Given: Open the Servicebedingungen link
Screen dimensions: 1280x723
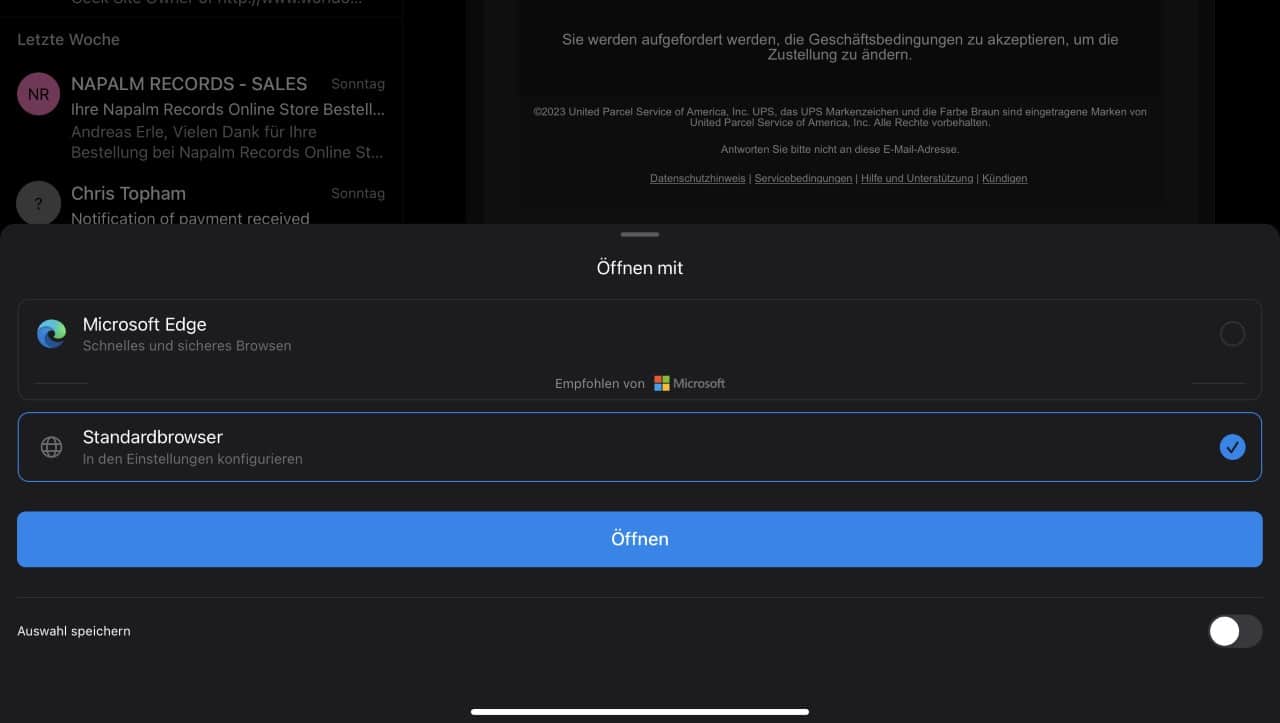Looking at the screenshot, I should click(x=803, y=179).
